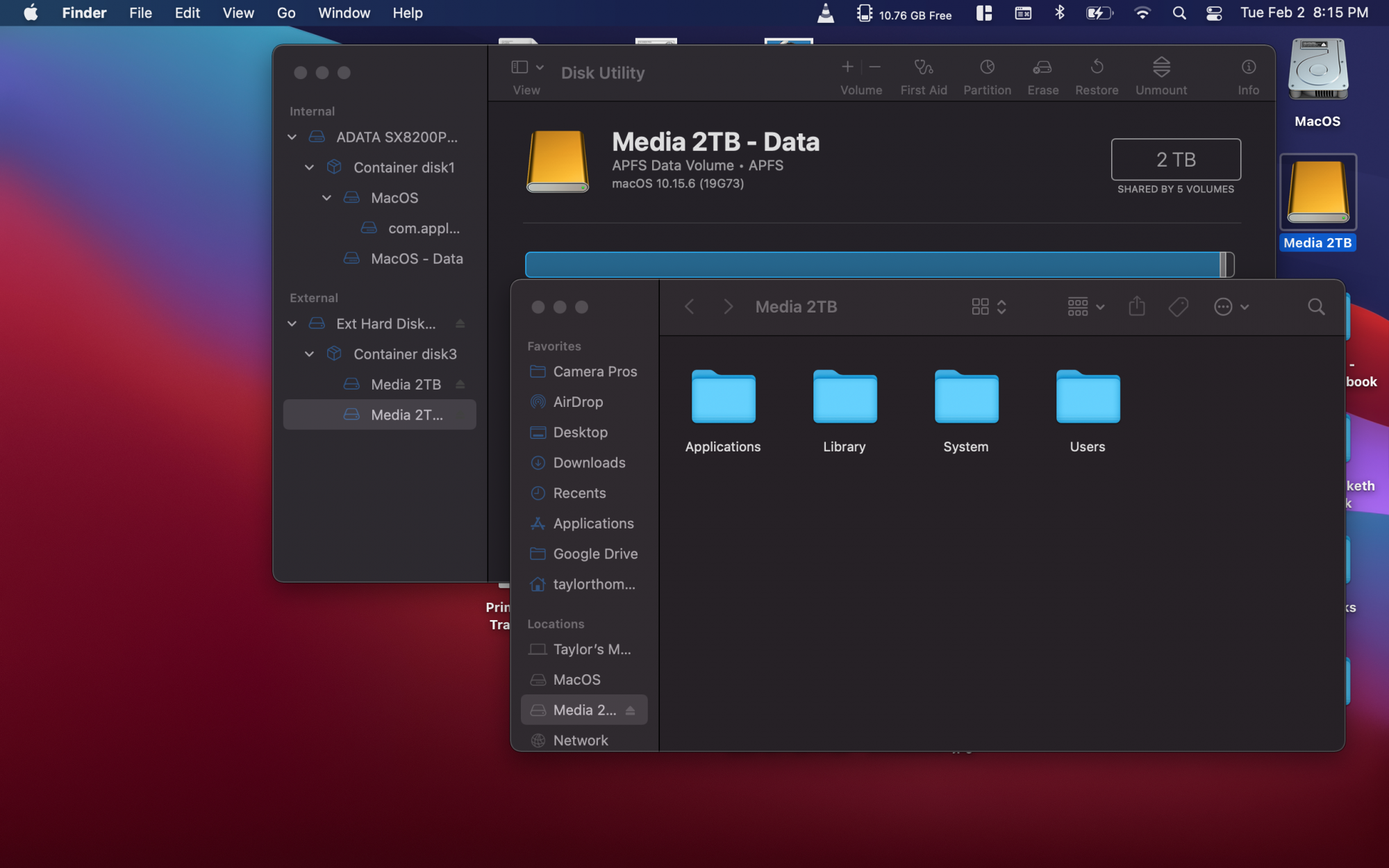Go back in Finder window
The image size is (1389, 868).
(689, 306)
